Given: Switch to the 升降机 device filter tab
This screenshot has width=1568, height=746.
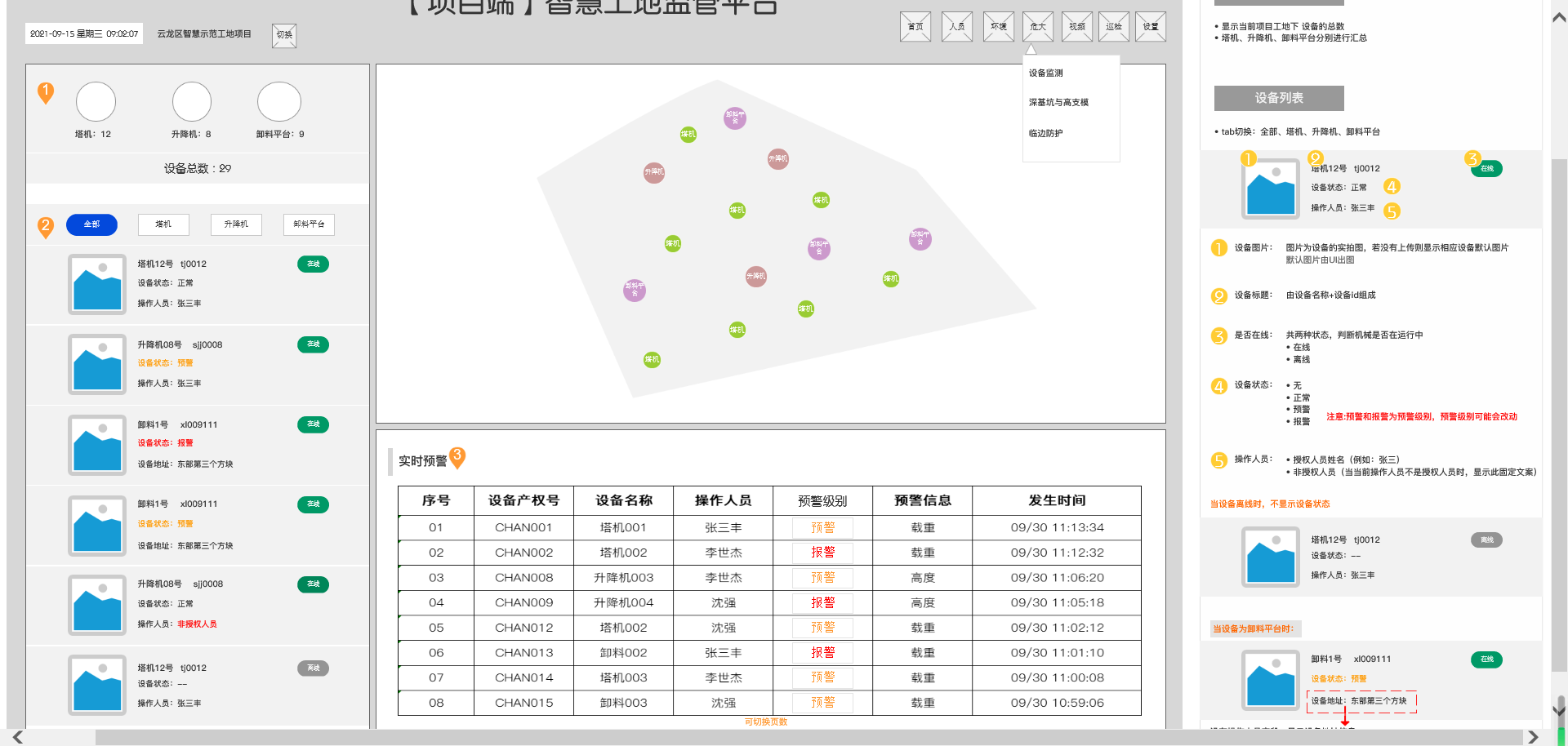Looking at the screenshot, I should [236, 224].
